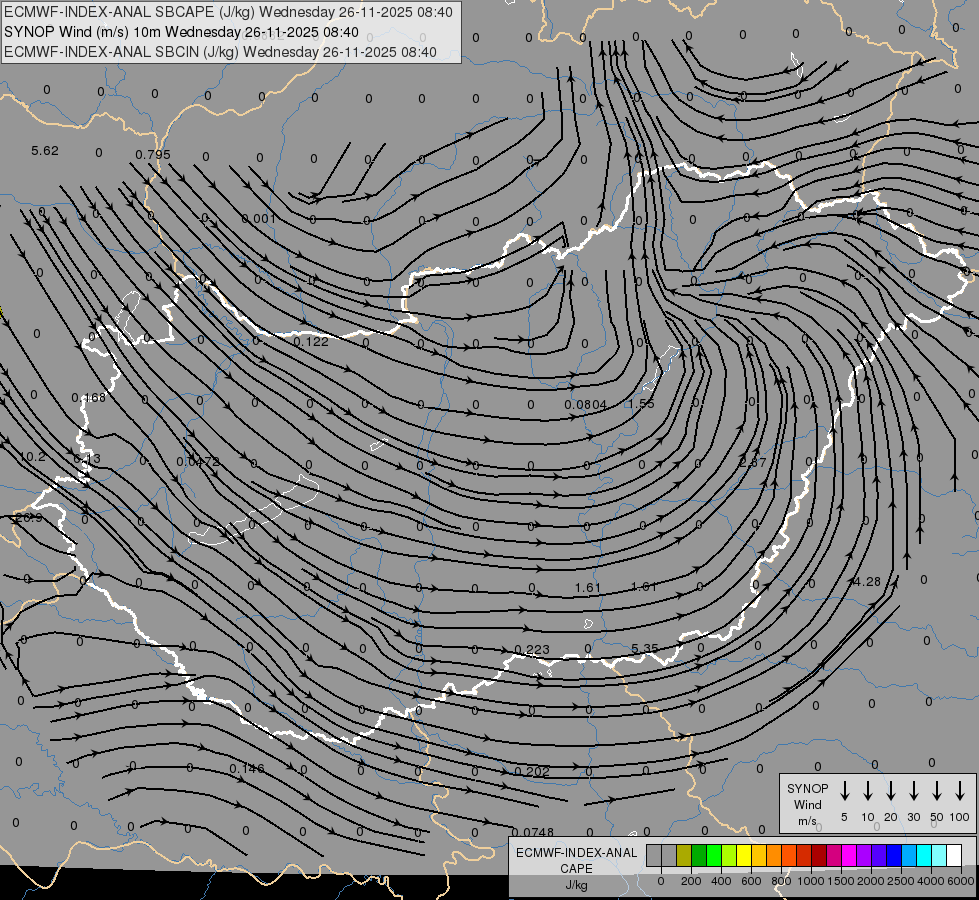Pick the bright magenta CAPE swatch

click(849, 855)
